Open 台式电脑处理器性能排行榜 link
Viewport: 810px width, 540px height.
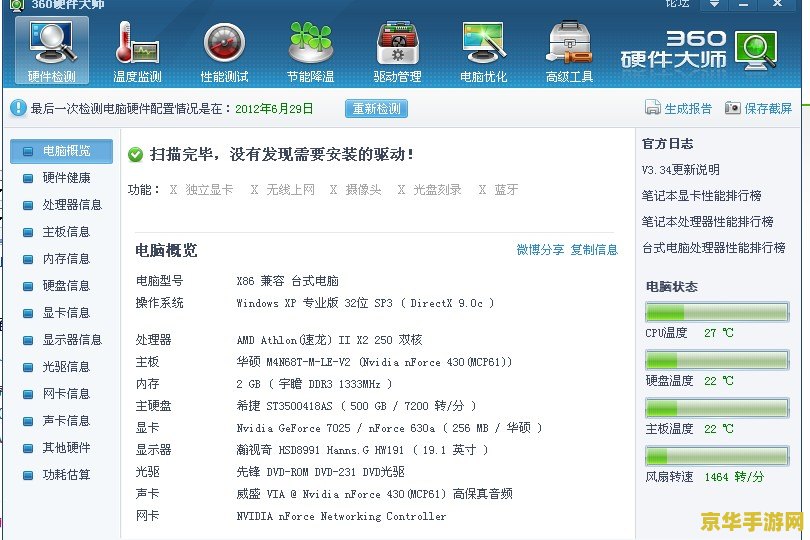[x=713, y=248]
